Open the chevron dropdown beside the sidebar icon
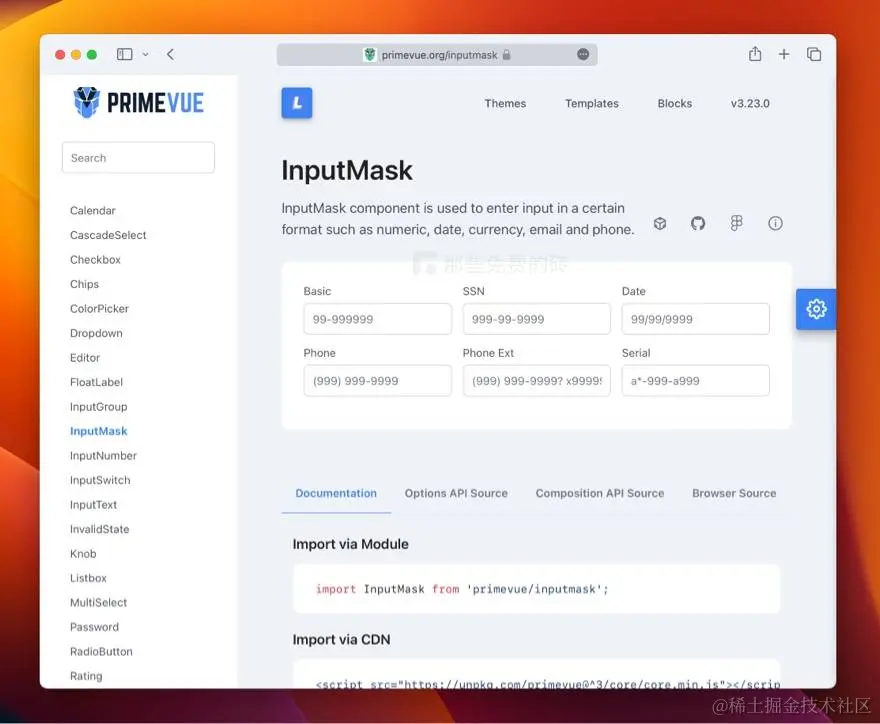Image resolution: width=880 pixels, height=724 pixels. pyautogui.click(x=143, y=54)
